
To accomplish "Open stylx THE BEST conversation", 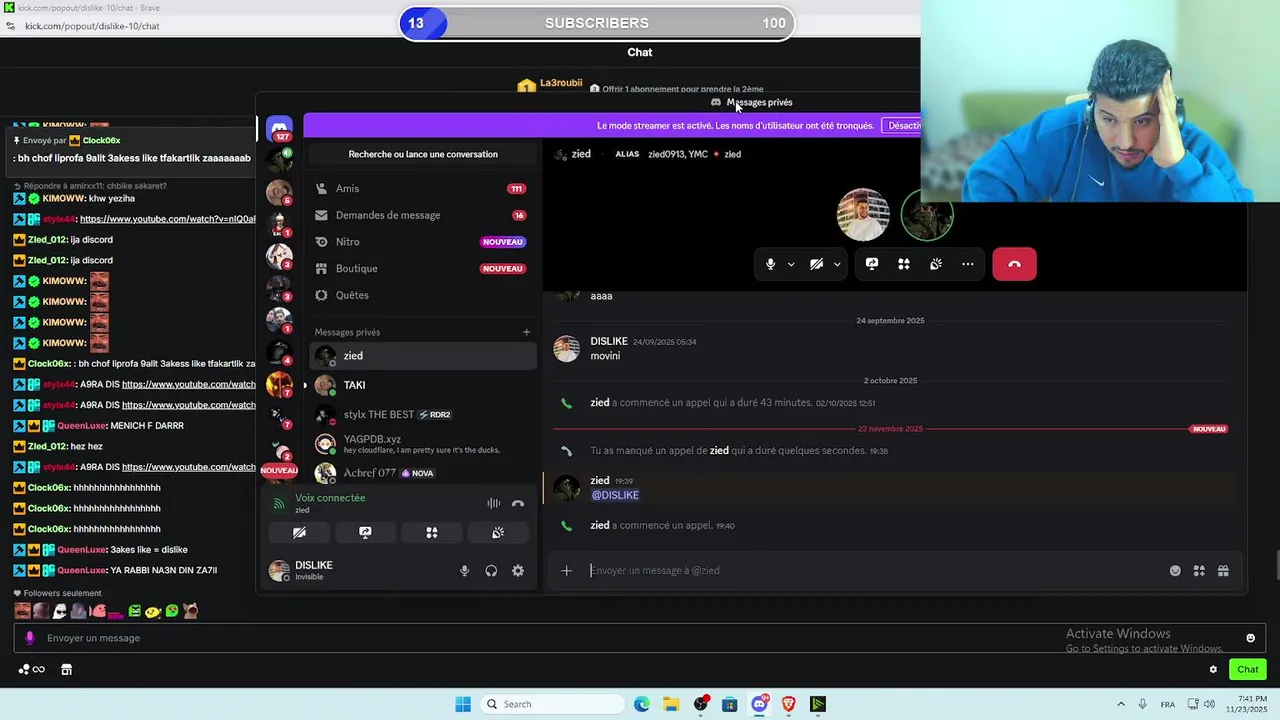I will [x=422, y=414].
